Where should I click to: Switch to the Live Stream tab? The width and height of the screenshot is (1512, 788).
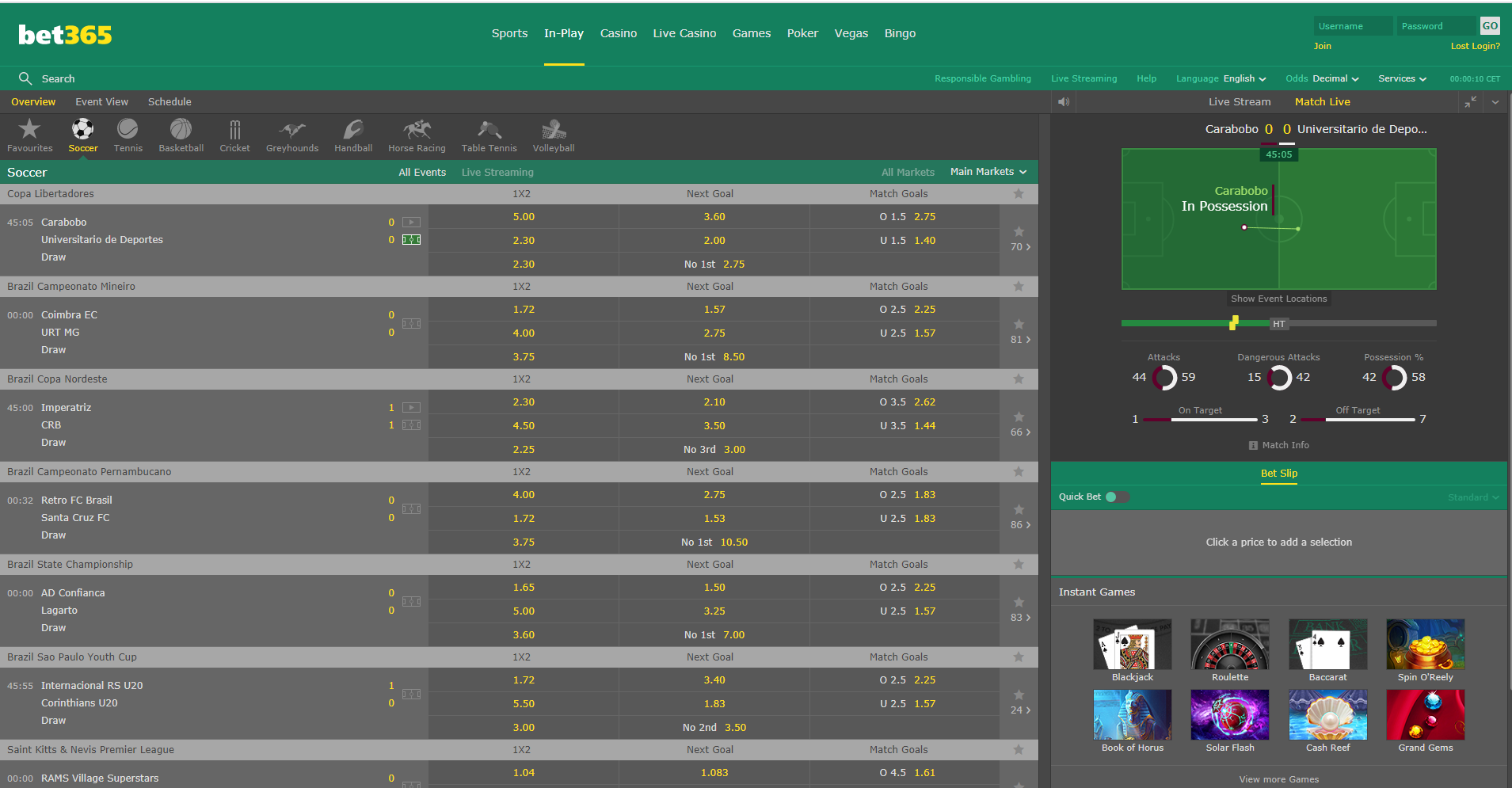pyautogui.click(x=1240, y=102)
